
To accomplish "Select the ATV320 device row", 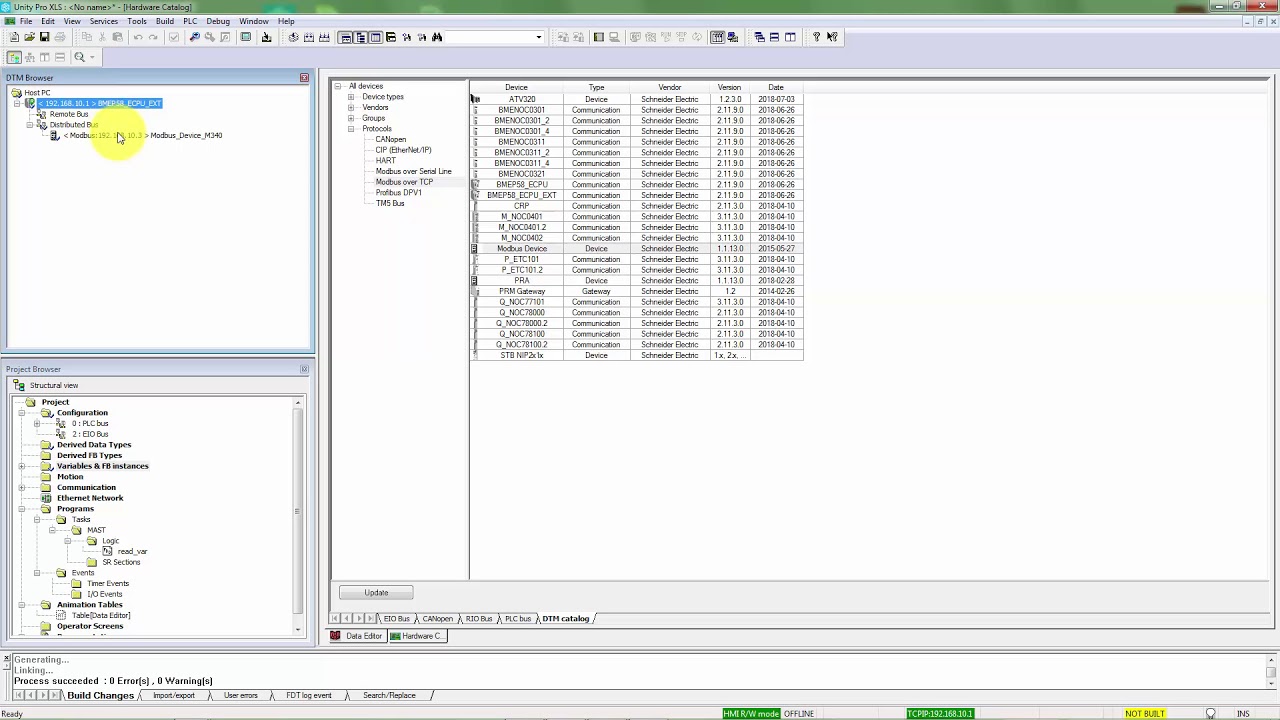I will (636, 99).
